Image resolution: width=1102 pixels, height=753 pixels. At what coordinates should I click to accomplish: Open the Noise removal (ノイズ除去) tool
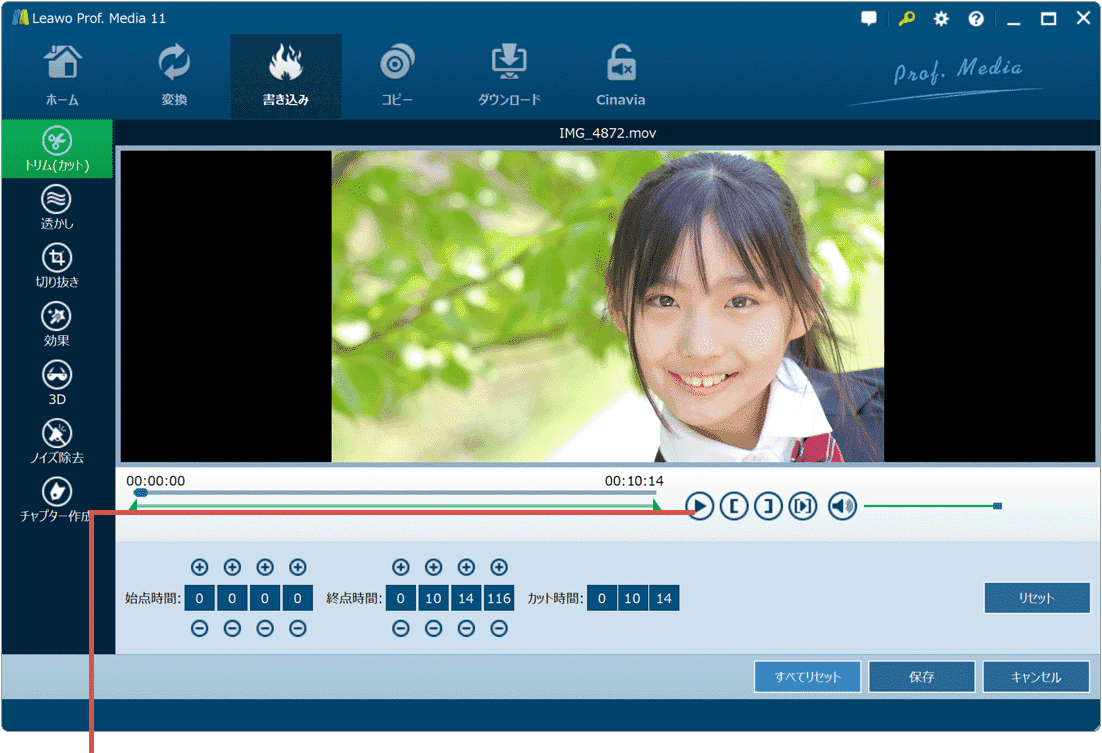coord(57,440)
